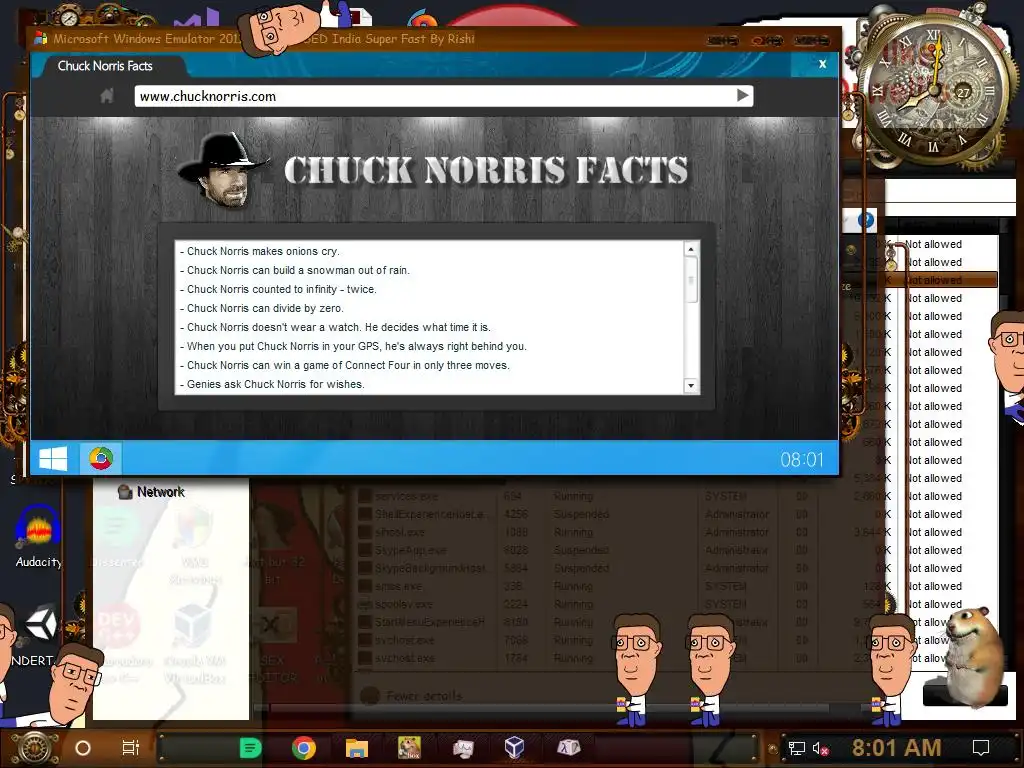Open the emulator's Windows start logo
The width and height of the screenshot is (1024, 768).
pos(54,458)
